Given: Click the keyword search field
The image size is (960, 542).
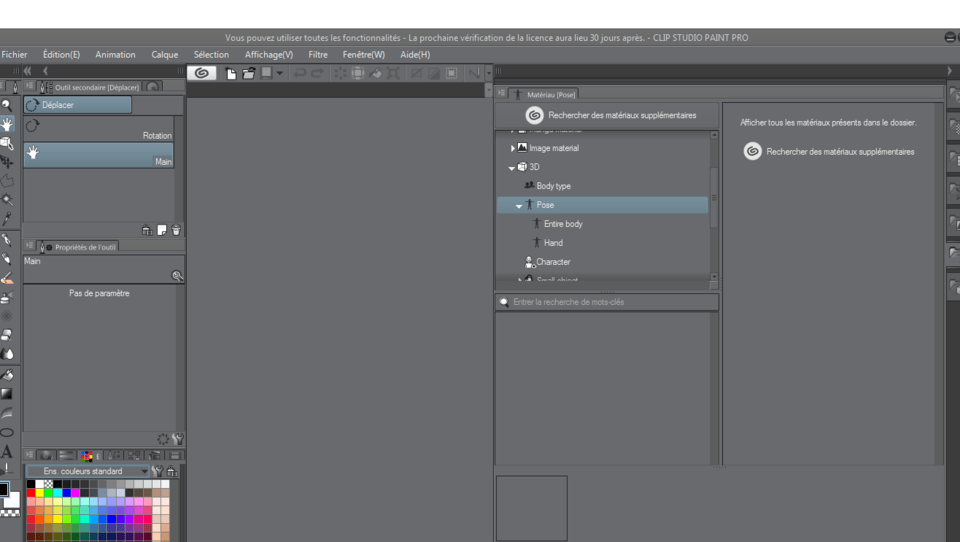Looking at the screenshot, I should (x=607, y=302).
